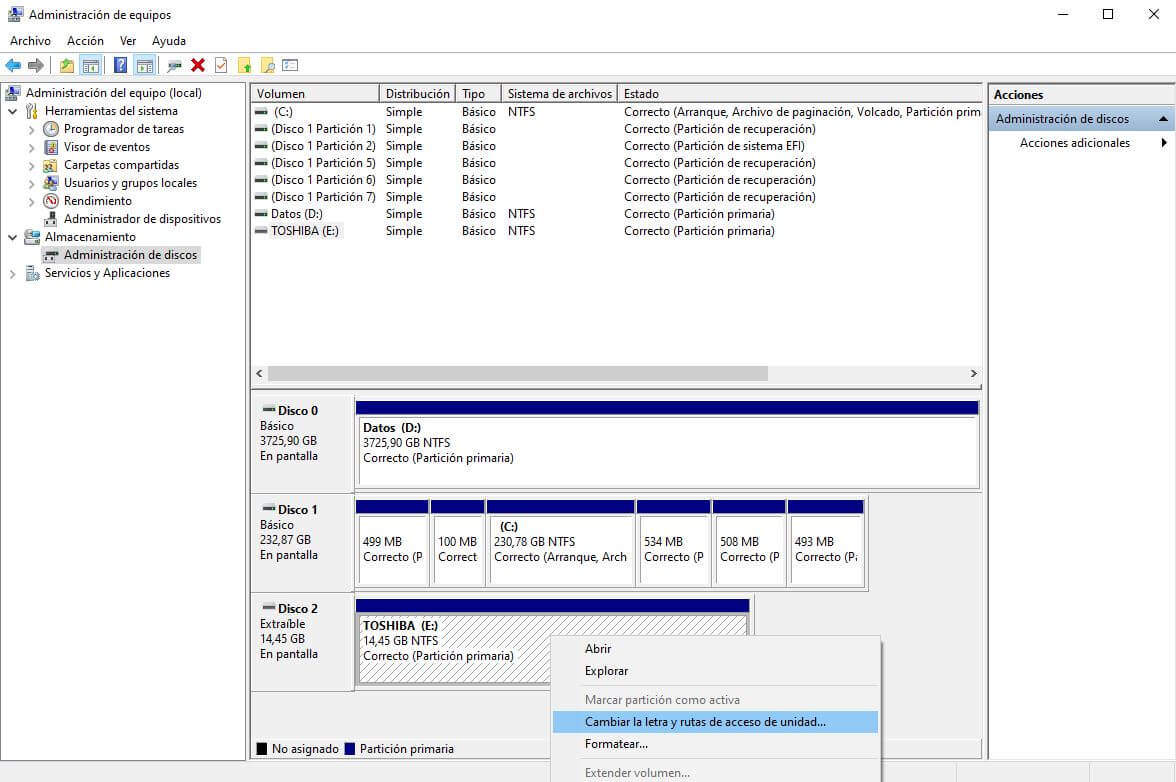Collapse the Administración de discos actions section arrow
The height and width of the screenshot is (782, 1176).
click(x=1163, y=118)
